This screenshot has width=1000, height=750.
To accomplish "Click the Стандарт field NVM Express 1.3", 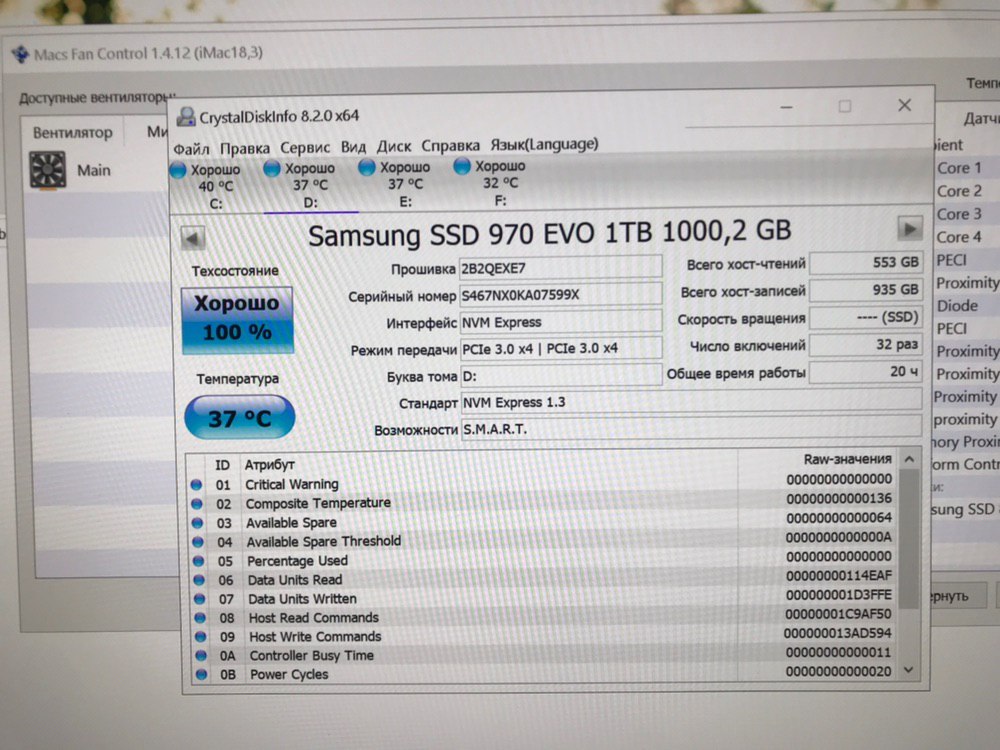I will pos(691,402).
